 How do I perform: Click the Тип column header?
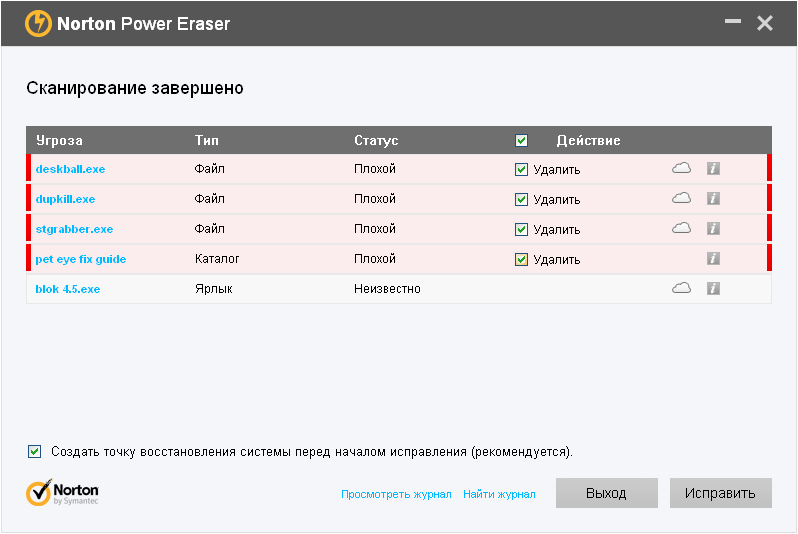207,140
